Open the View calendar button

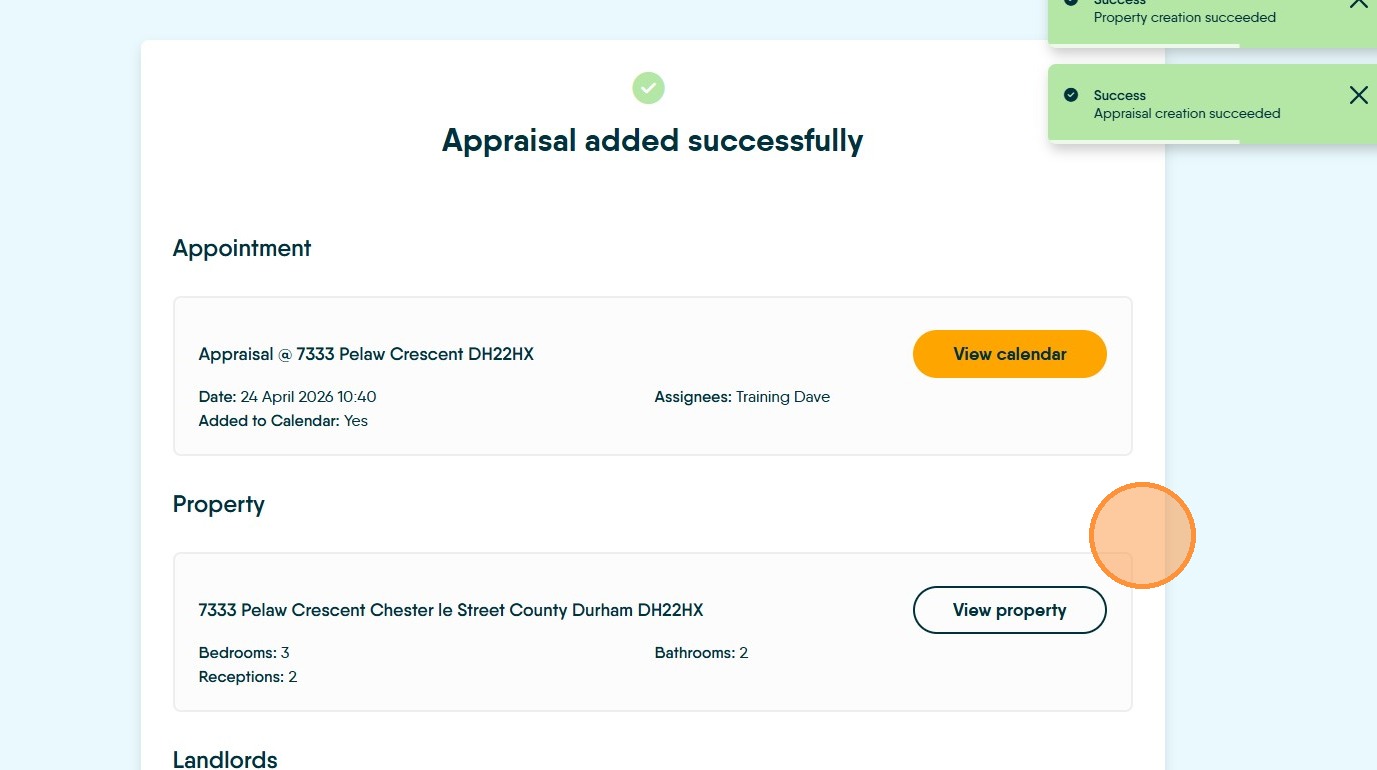[1009, 354]
